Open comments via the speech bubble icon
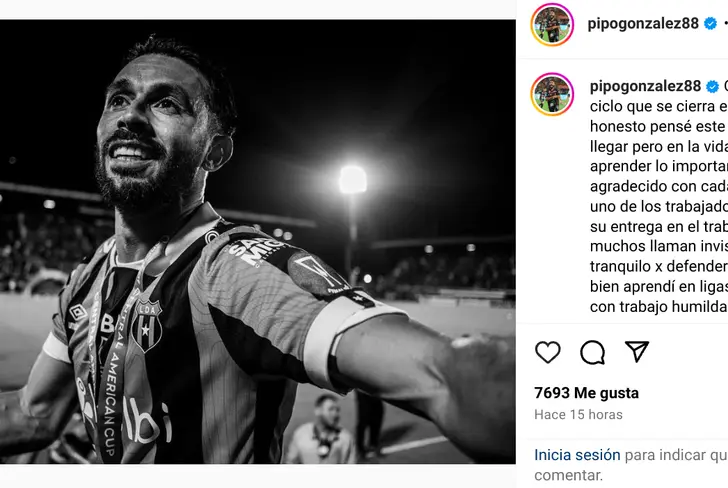 tap(593, 352)
